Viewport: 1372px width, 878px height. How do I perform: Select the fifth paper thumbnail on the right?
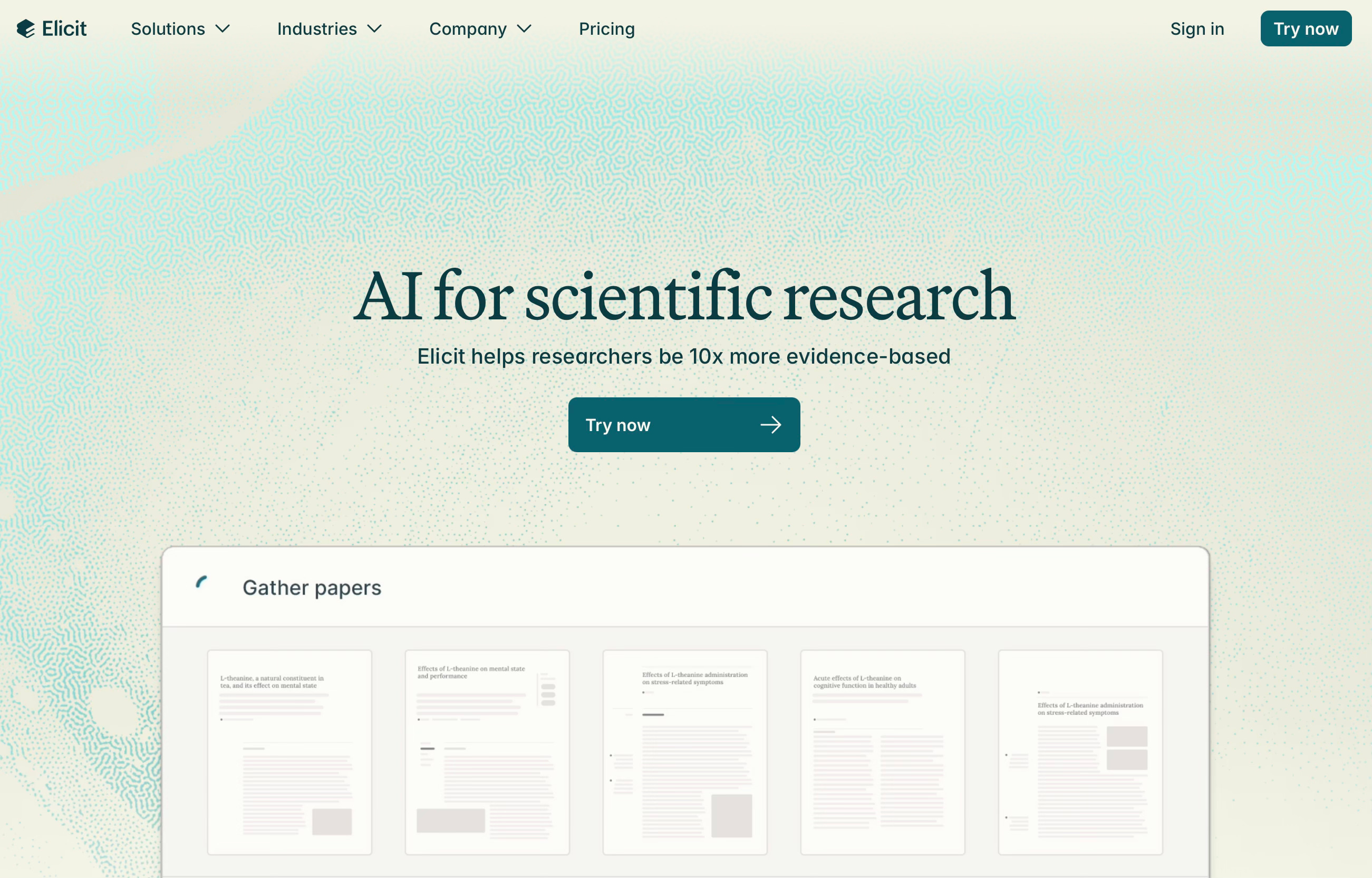1080,752
